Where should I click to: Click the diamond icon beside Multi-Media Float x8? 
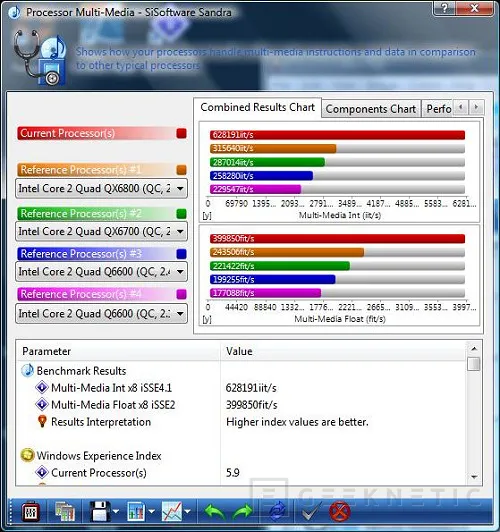click(x=42, y=404)
